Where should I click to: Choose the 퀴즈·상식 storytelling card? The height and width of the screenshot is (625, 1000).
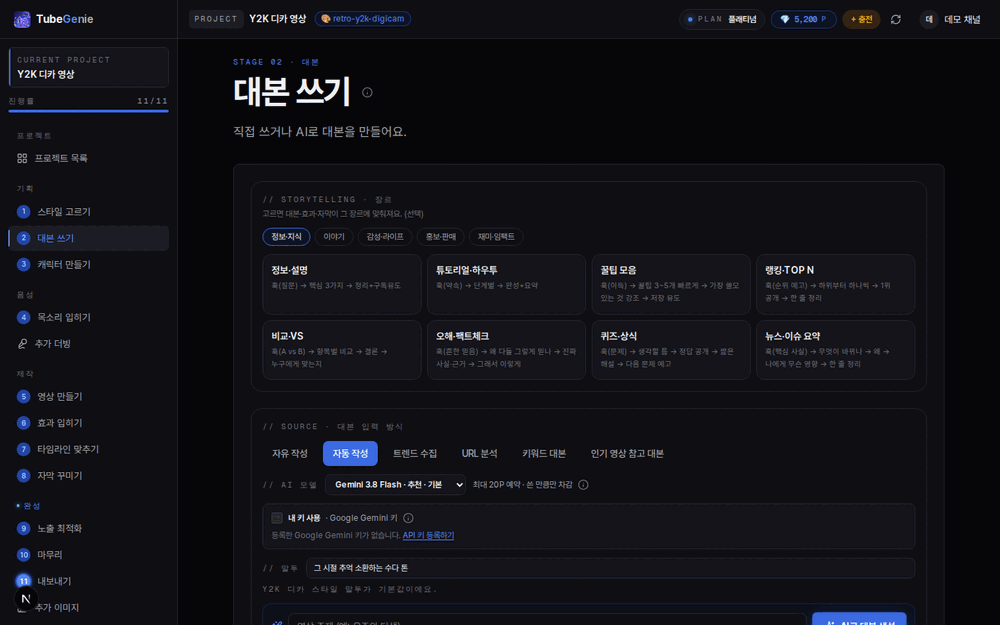[x=671, y=350]
